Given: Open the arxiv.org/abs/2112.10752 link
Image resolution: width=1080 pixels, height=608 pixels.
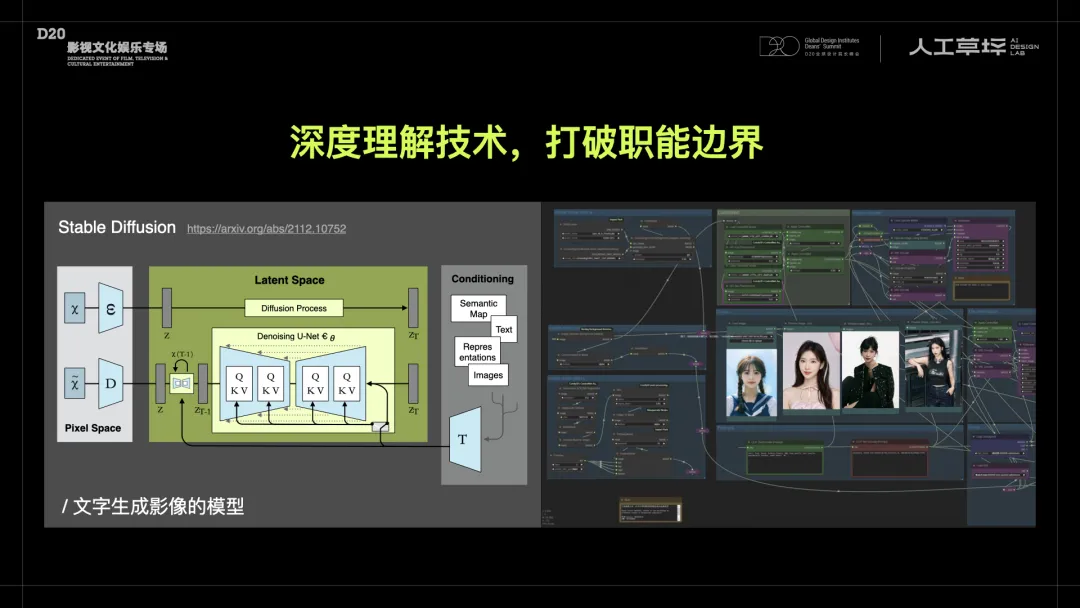Looking at the screenshot, I should [x=266, y=229].
